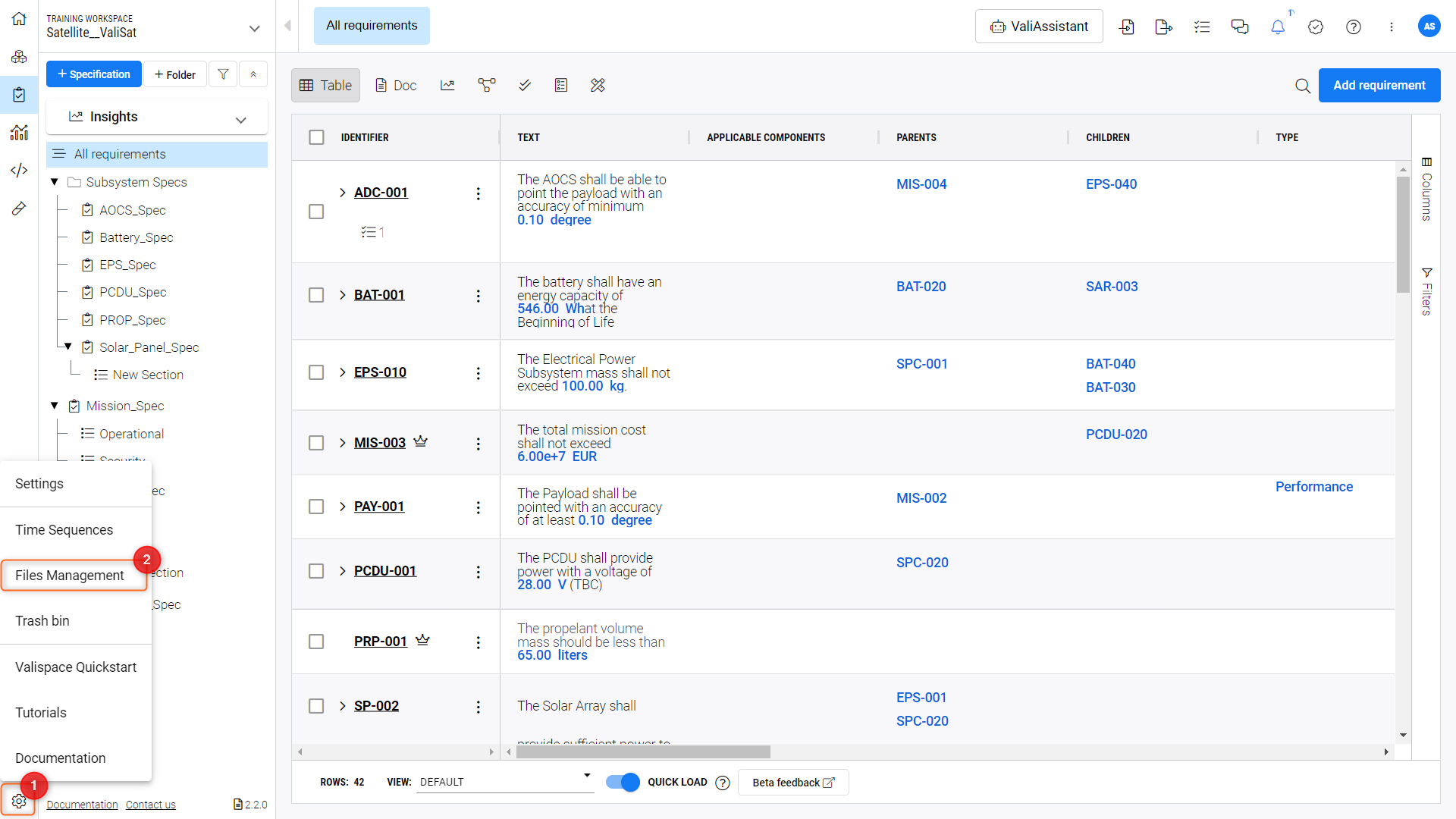Image resolution: width=1456 pixels, height=819 pixels.
Task: Open the crossed tools view icon
Action: pyautogui.click(x=598, y=85)
